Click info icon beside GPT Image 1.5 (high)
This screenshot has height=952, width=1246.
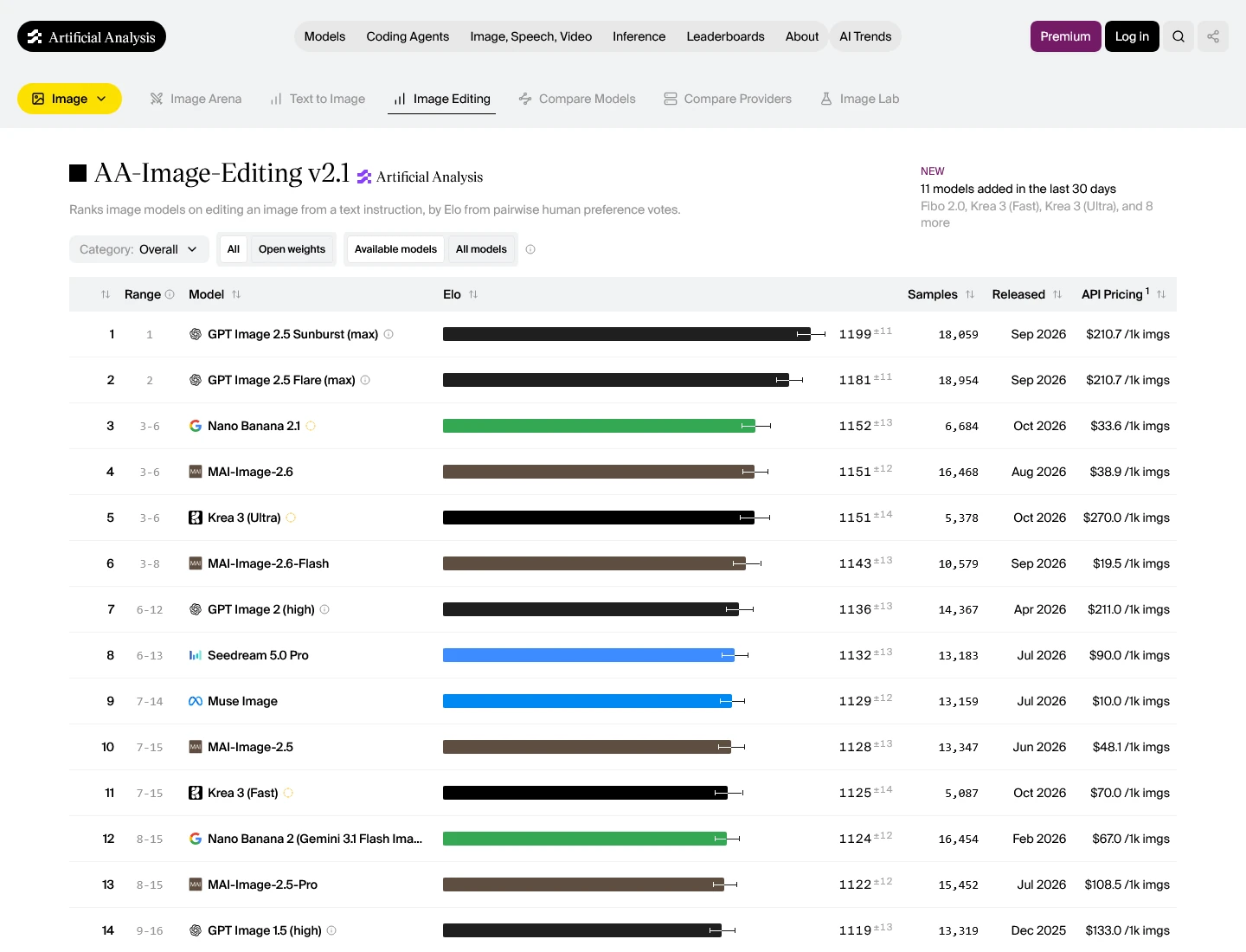[331, 930]
